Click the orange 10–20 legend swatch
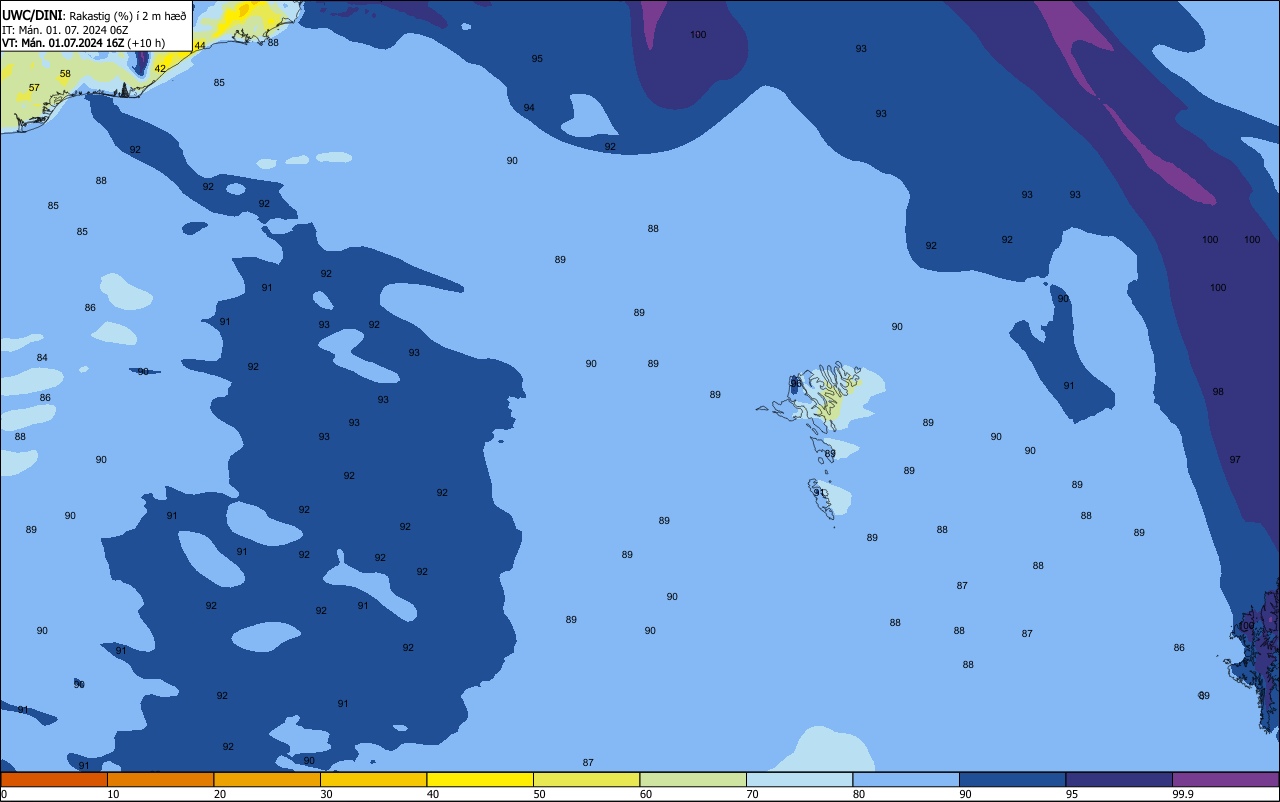 tap(160, 779)
